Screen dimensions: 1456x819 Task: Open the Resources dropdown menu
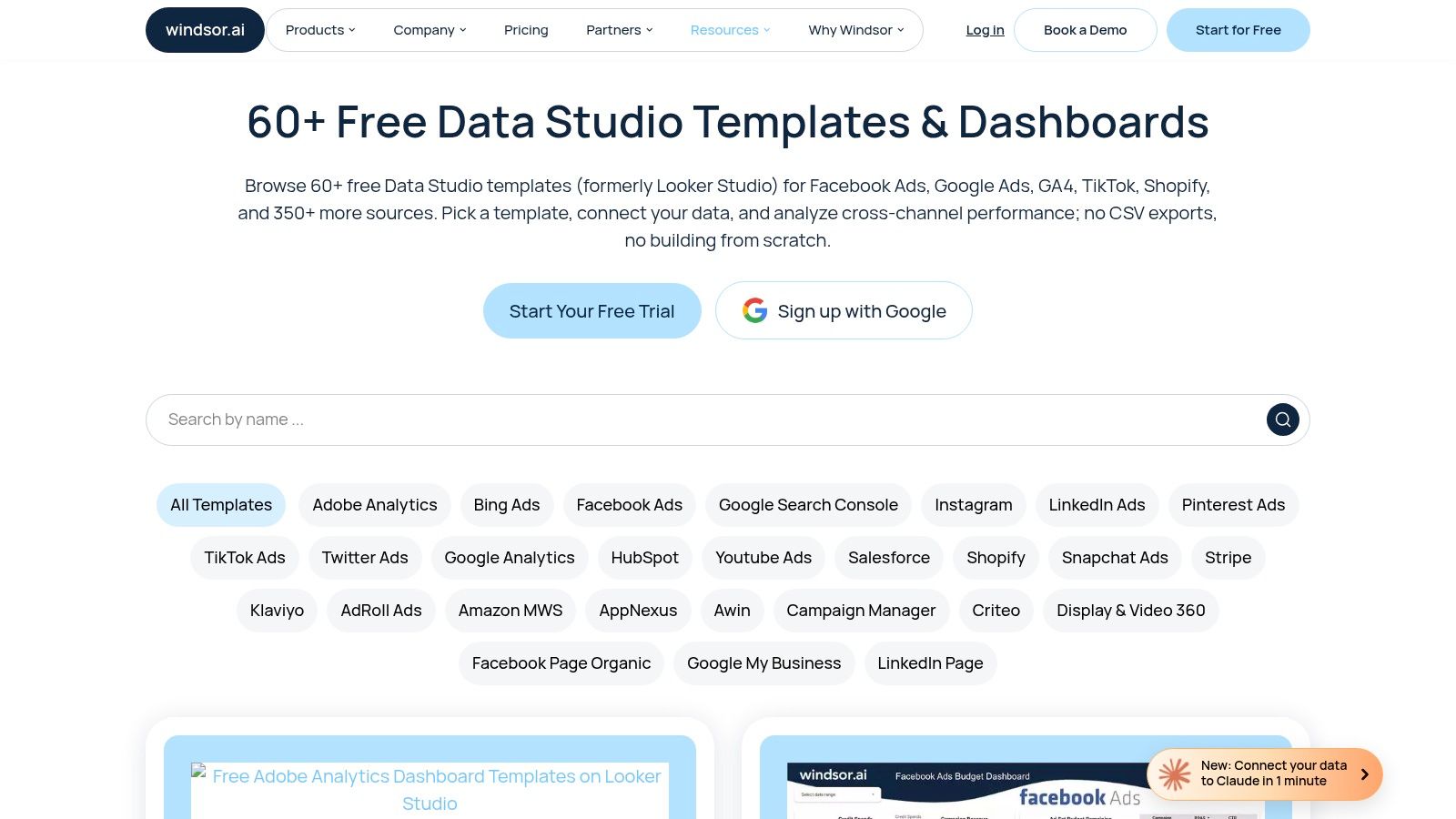(x=730, y=30)
